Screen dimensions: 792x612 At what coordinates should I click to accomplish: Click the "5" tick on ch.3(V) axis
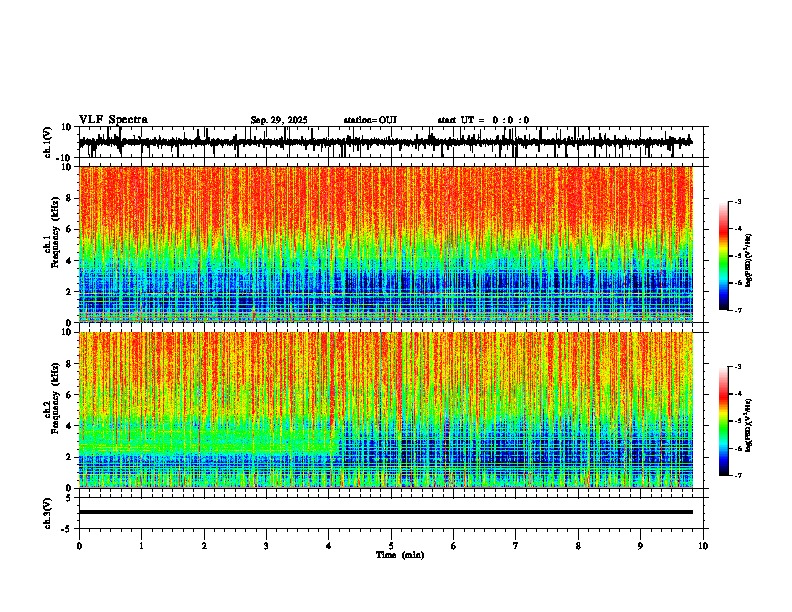[69, 497]
